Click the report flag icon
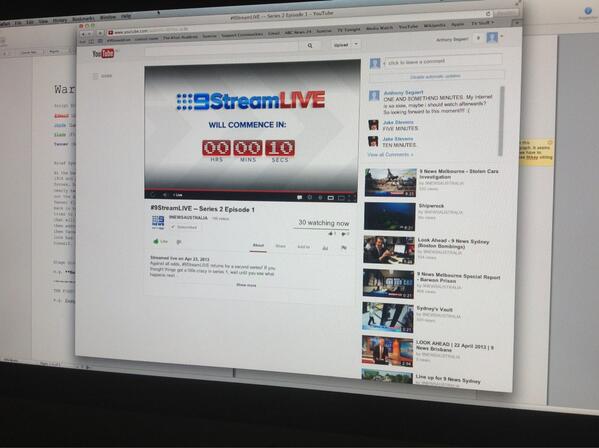The image size is (599, 448). [343, 248]
